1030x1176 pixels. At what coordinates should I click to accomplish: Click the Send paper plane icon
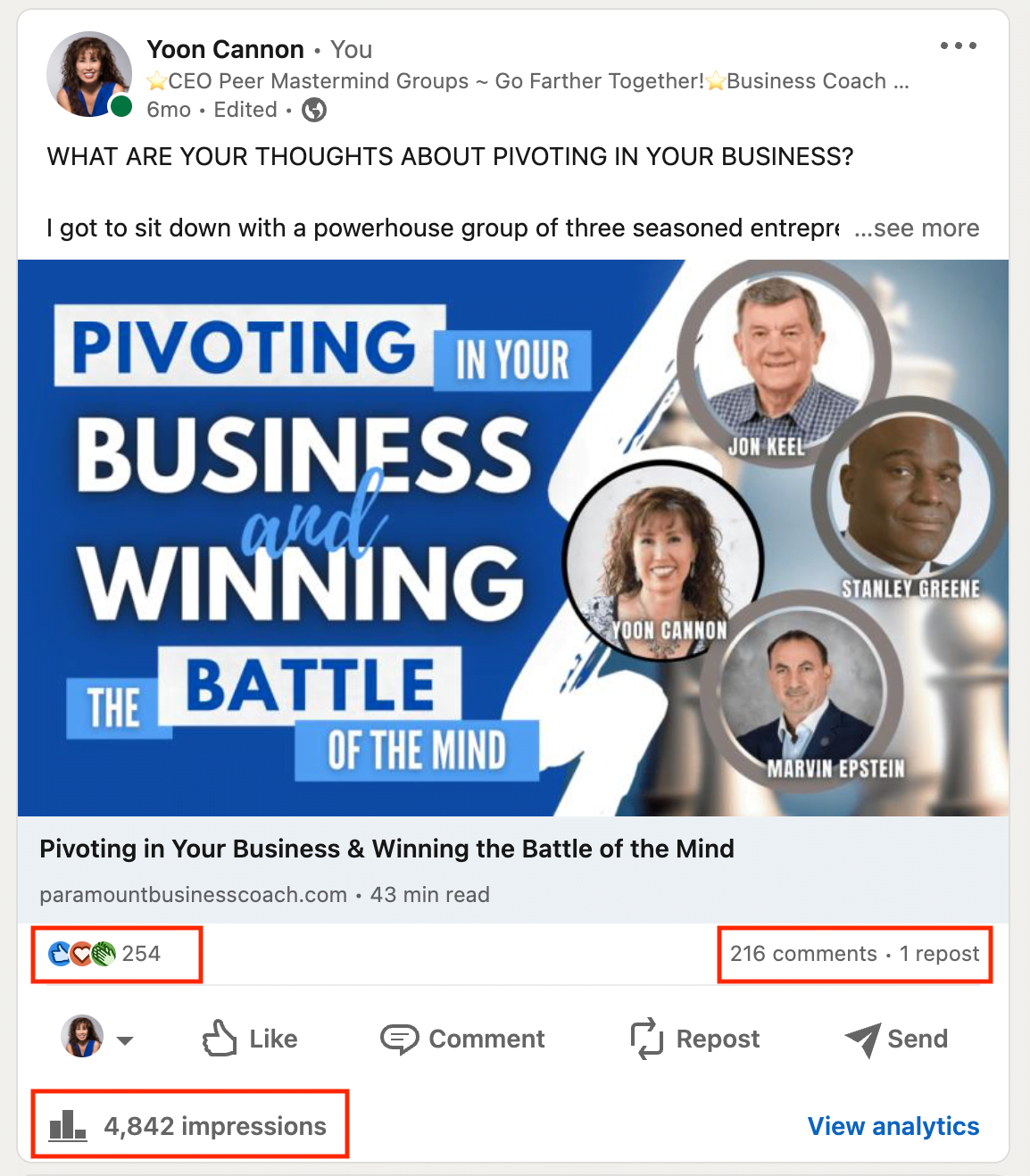tap(863, 1039)
